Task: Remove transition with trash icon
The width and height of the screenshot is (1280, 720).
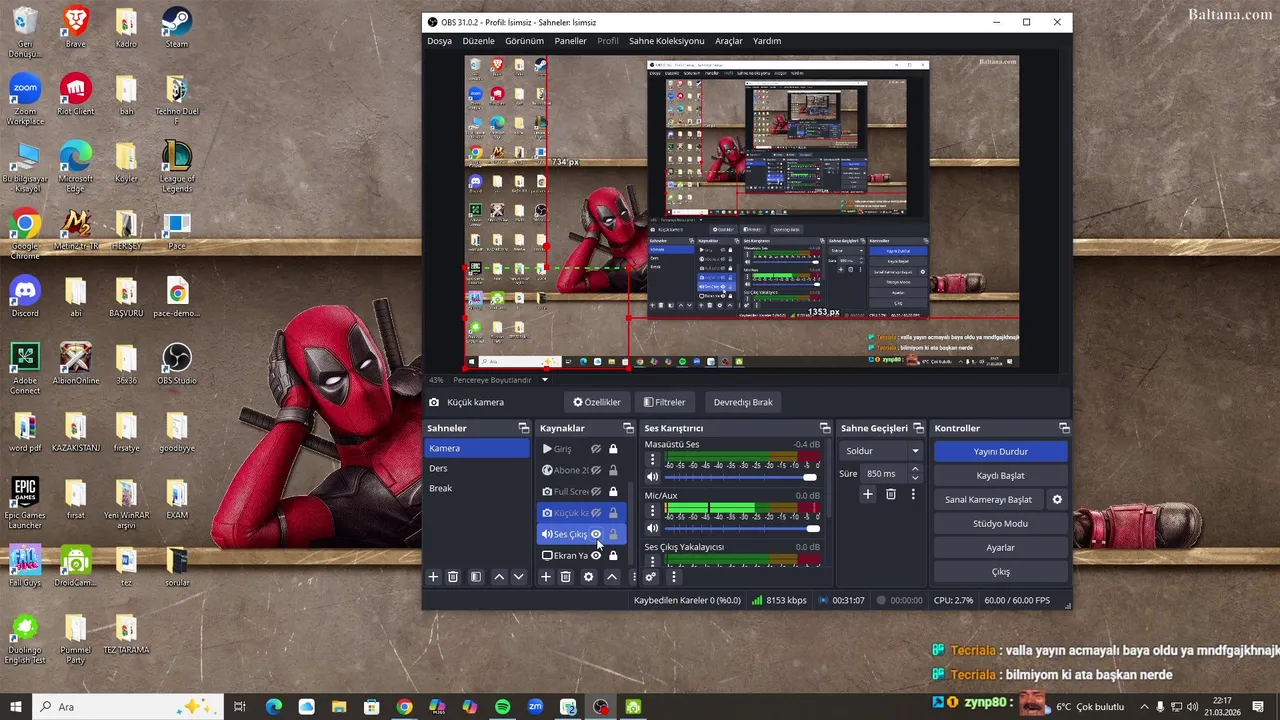Action: [891, 494]
